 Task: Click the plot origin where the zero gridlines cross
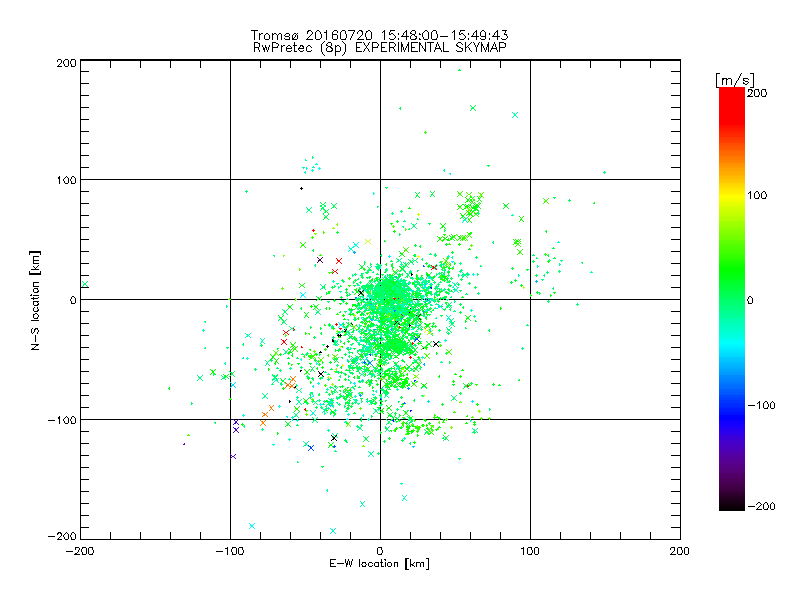(380, 299)
